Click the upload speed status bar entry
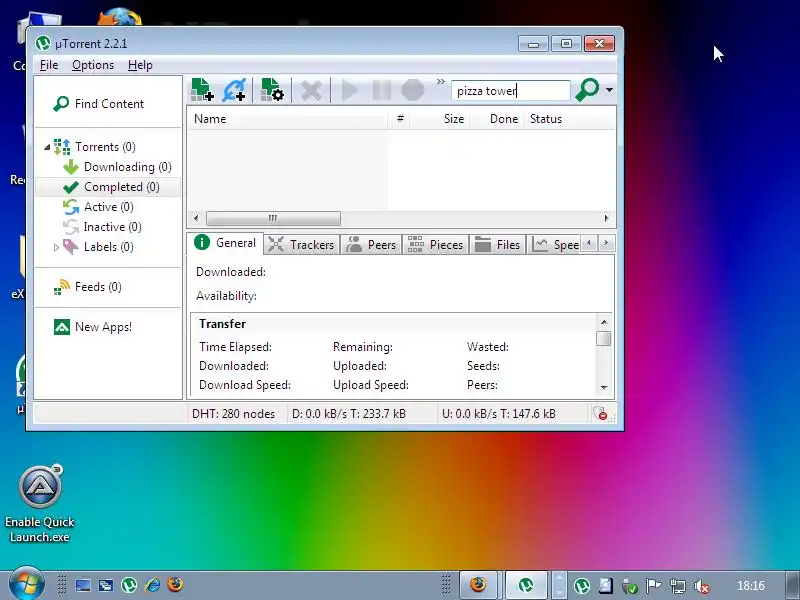Image resolution: width=800 pixels, height=600 pixels. [499, 414]
